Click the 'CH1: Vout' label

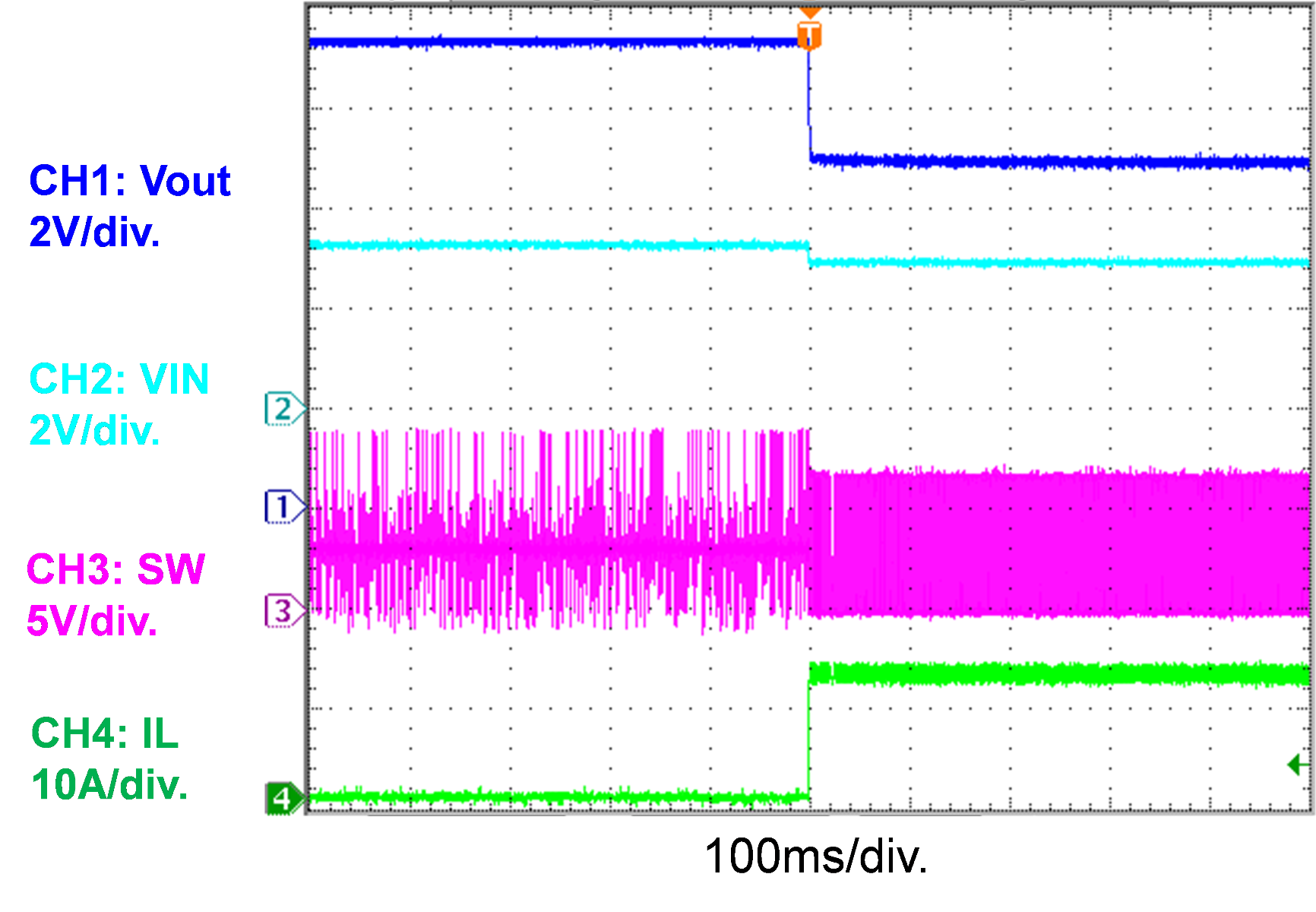click(x=129, y=181)
